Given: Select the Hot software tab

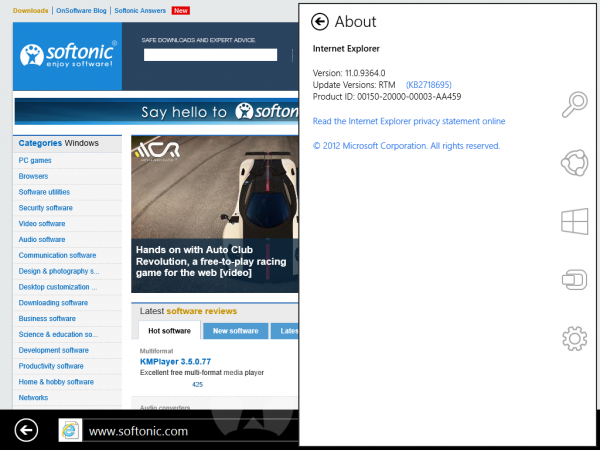Looking at the screenshot, I should coord(170,331).
